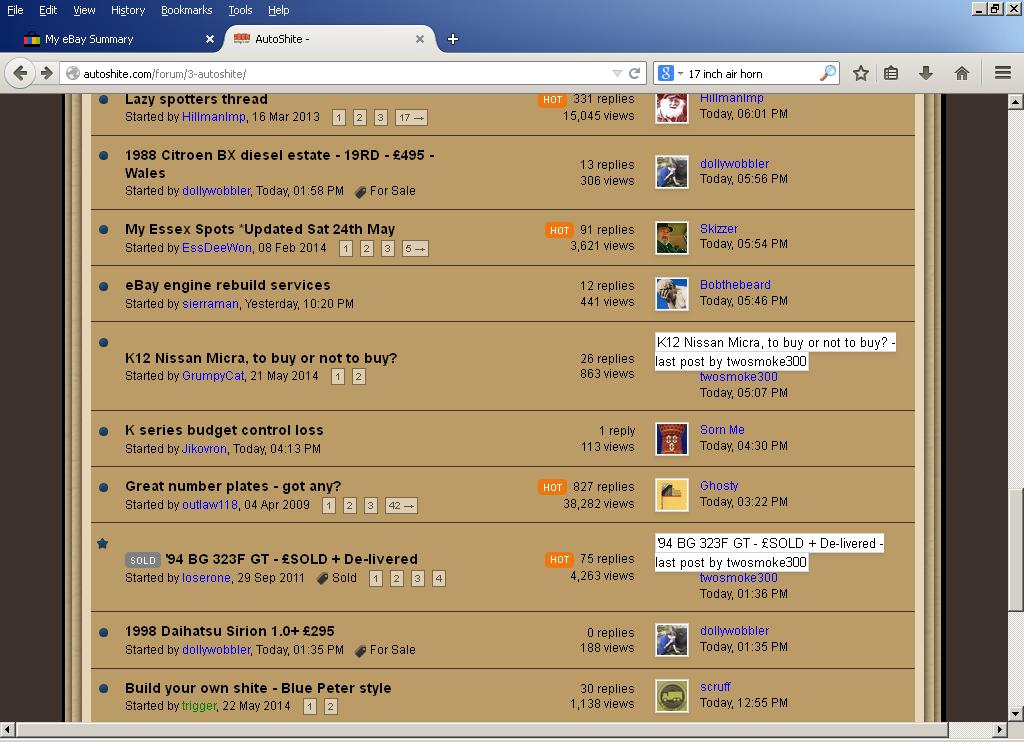Image resolution: width=1024 pixels, height=742 pixels.
Task: Click the vertical scrollbar up arrow
Action: click(x=1016, y=102)
